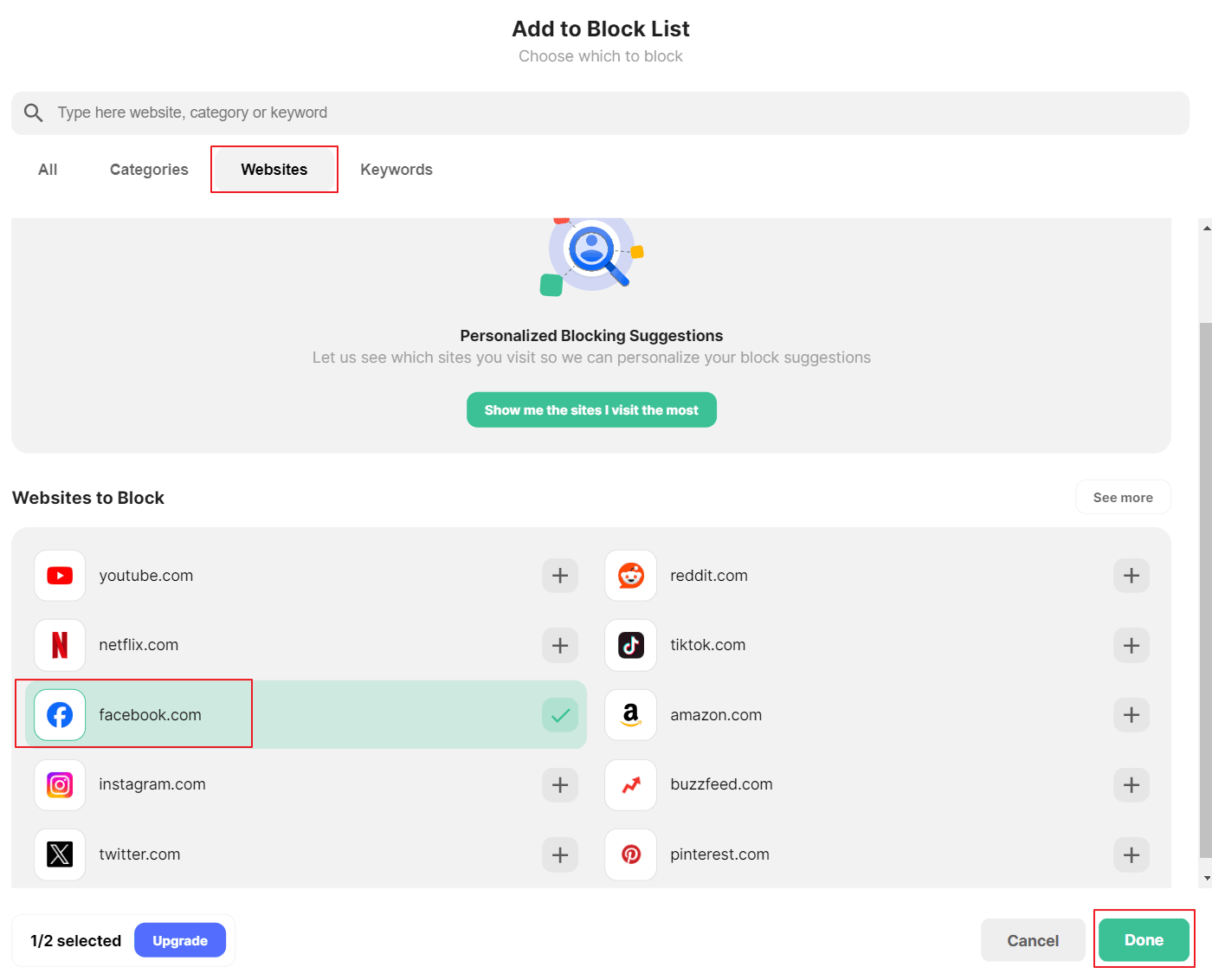
Task: Click the Websites to Block heading
Action: tap(88, 498)
